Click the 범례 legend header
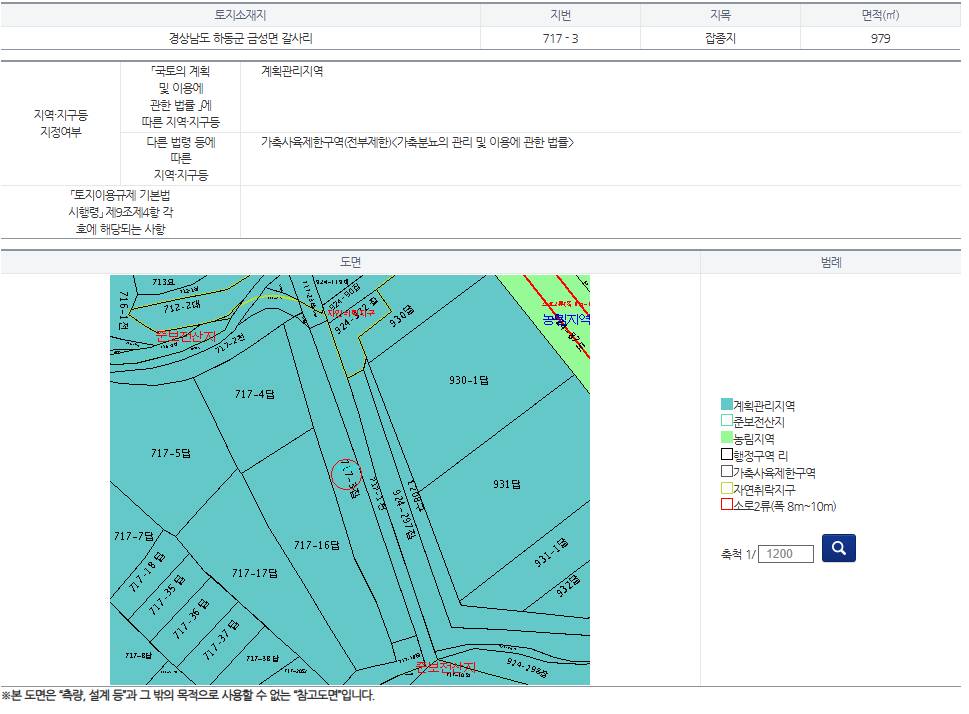Screen dimensions: 969x714 tap(831, 262)
